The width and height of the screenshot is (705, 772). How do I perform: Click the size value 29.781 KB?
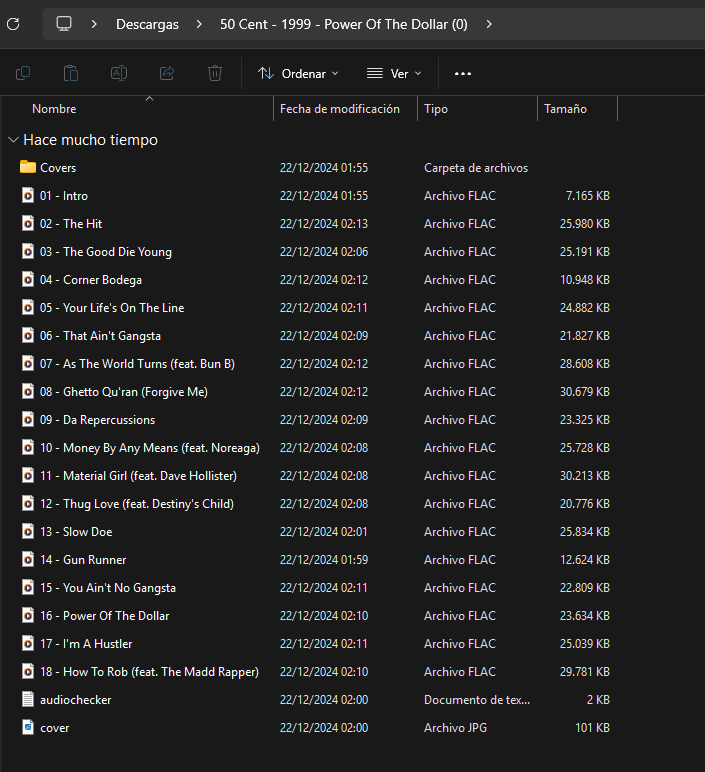(x=584, y=672)
